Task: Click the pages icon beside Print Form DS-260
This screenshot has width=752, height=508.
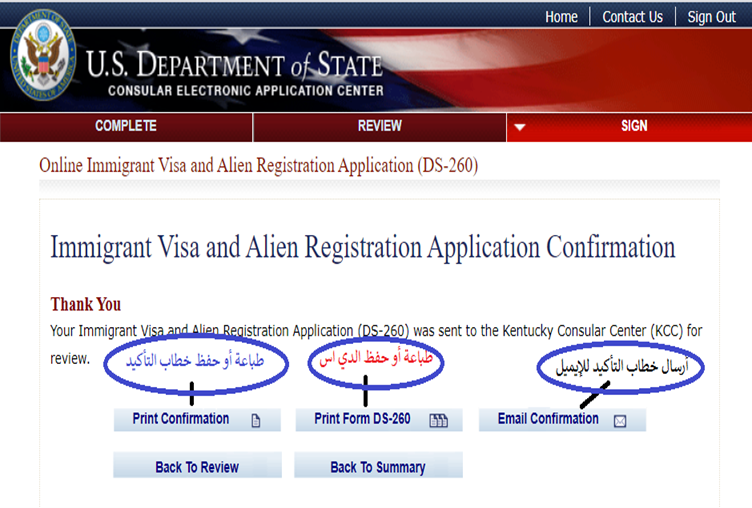Action: point(438,421)
